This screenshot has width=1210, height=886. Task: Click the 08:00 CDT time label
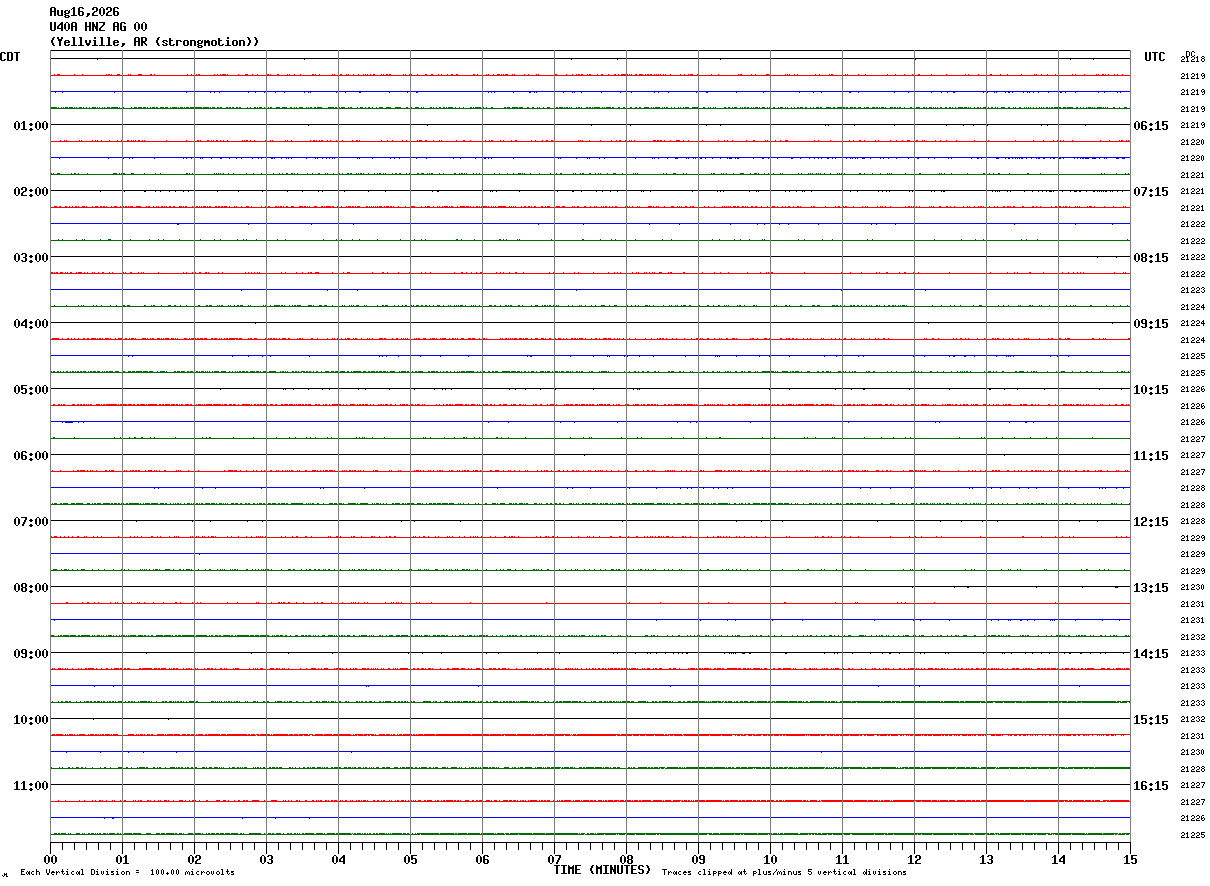click(30, 587)
